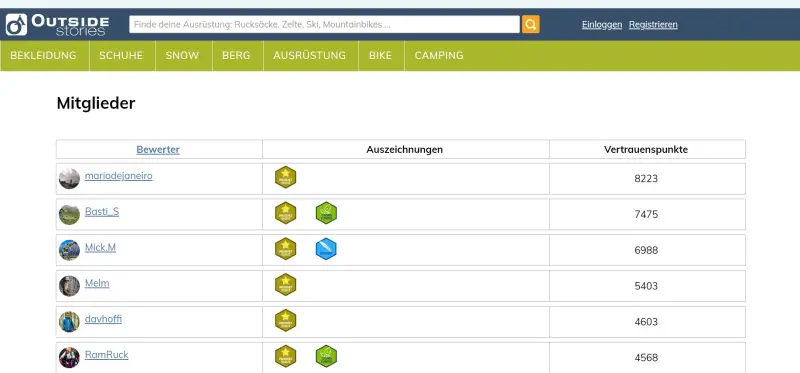Image resolution: width=800 pixels, height=373 pixels.
Task: Click the Mitglieder page heading
Action: 96,103
